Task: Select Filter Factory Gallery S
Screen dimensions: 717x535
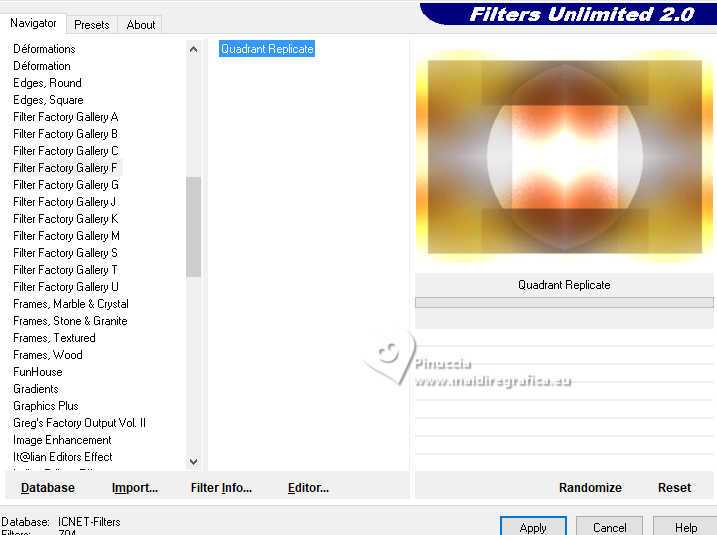Action: click(65, 253)
